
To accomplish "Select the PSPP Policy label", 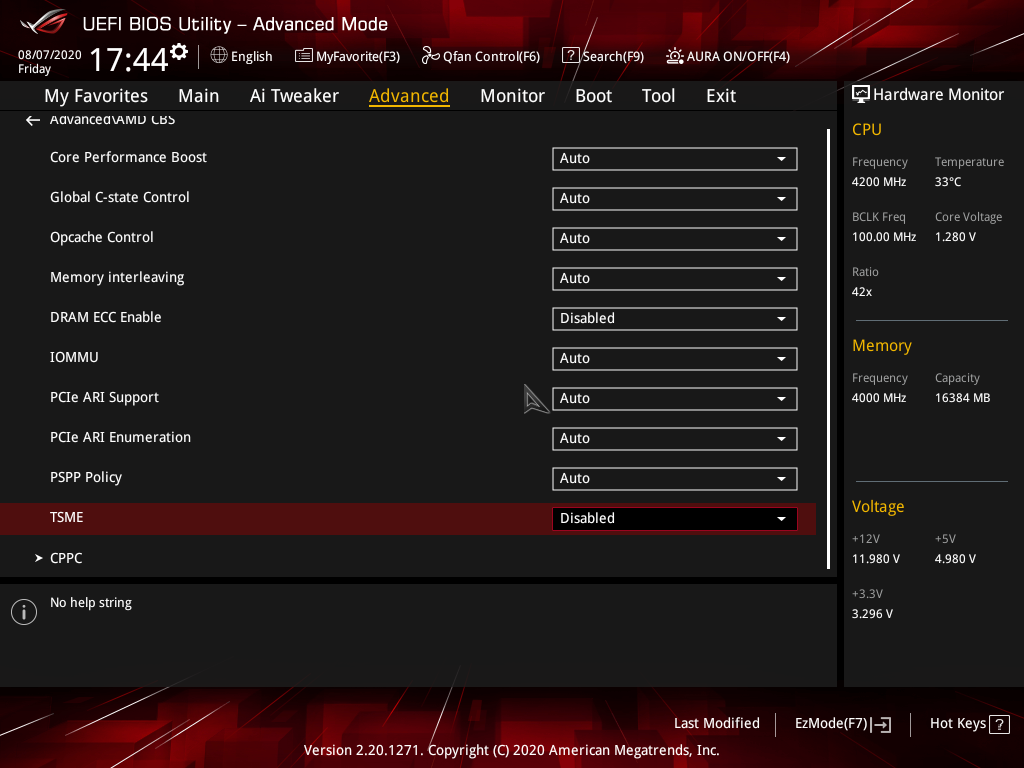I will pos(86,477).
